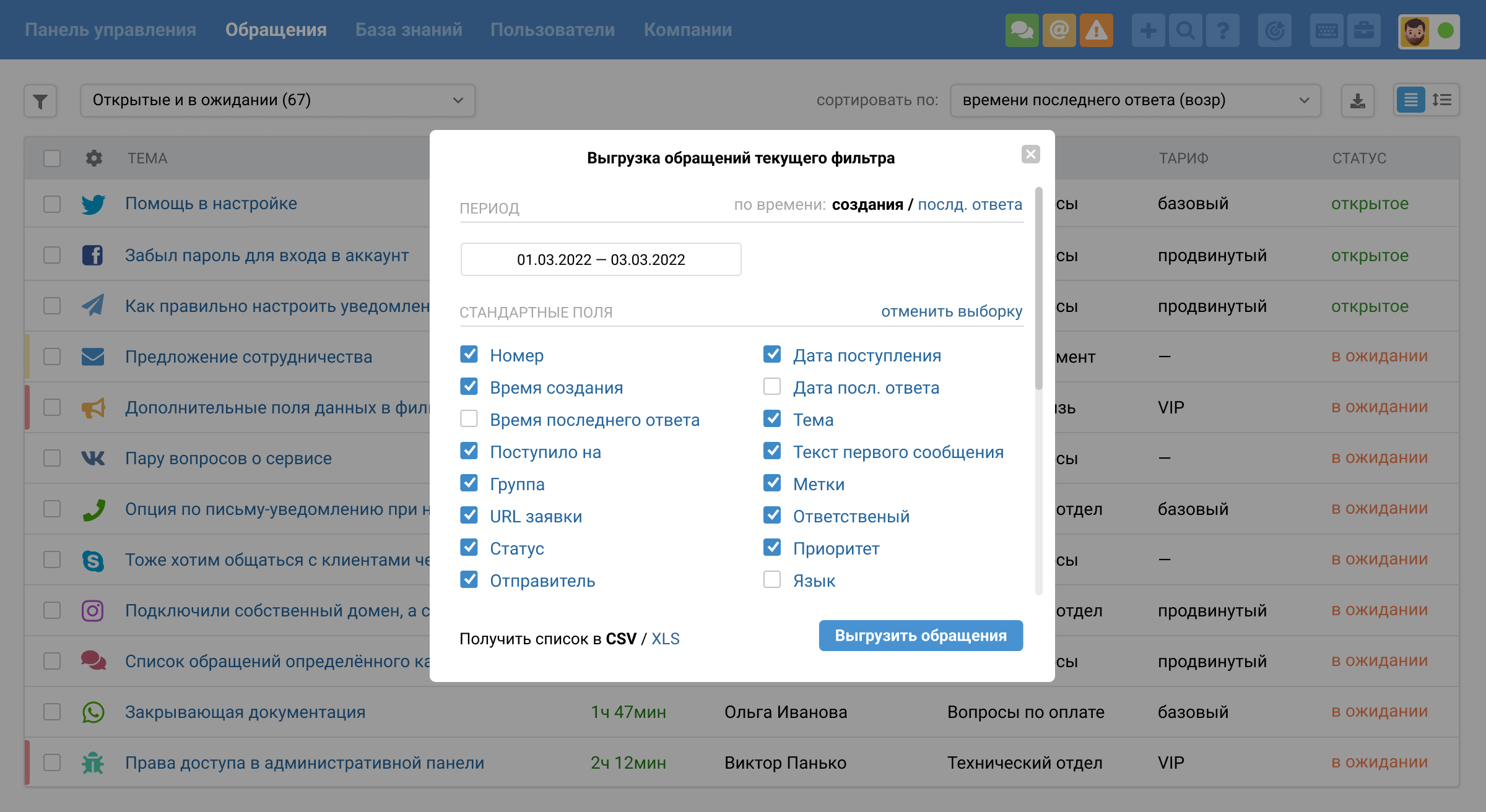
Task: Open the sort by времени последнего ответа dropdown
Action: (1135, 100)
